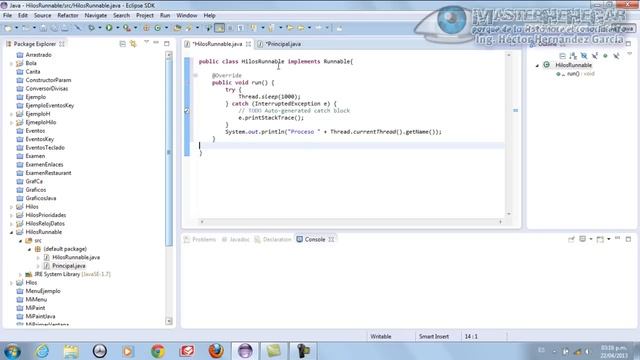Click the Run External Tools toolbar icon
640x360 pixels.
pos(127,28)
